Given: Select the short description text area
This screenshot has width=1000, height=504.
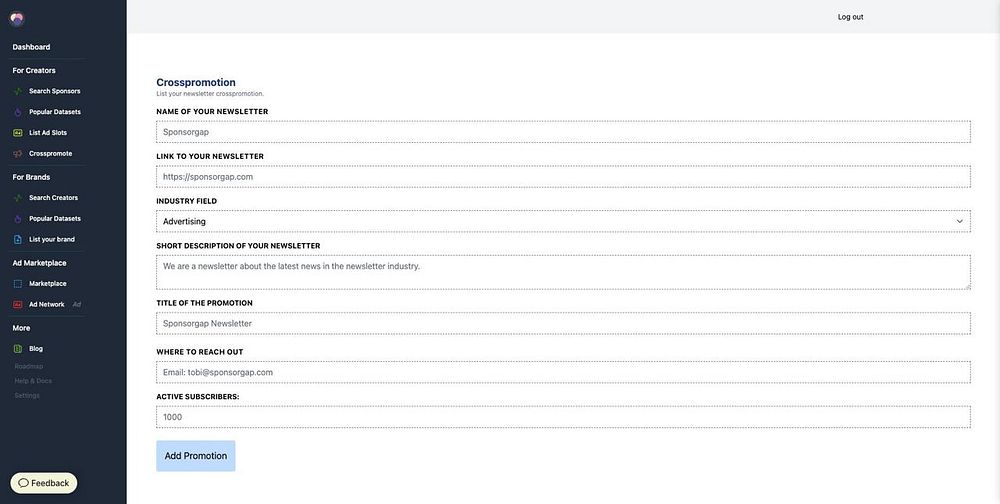Looking at the screenshot, I should (x=563, y=272).
